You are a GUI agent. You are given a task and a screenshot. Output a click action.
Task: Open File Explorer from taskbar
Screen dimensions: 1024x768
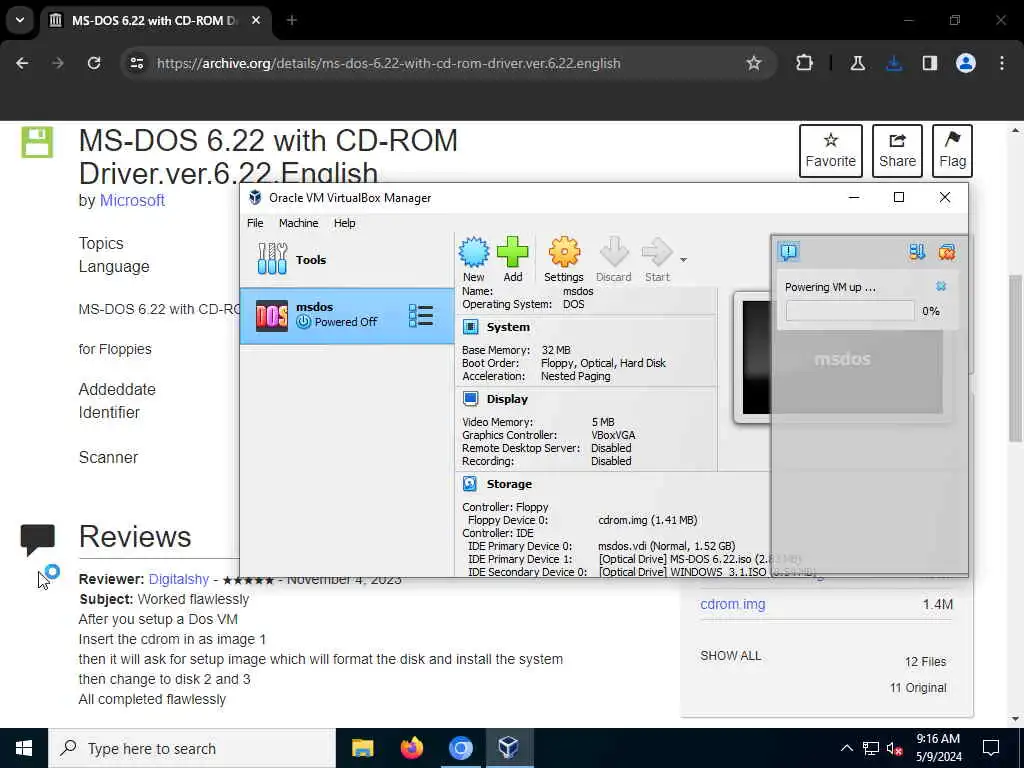click(x=362, y=748)
